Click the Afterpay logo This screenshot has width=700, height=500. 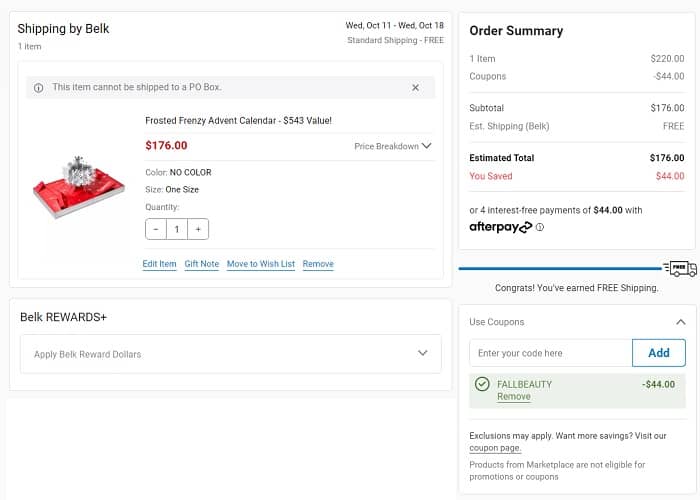click(x=500, y=227)
